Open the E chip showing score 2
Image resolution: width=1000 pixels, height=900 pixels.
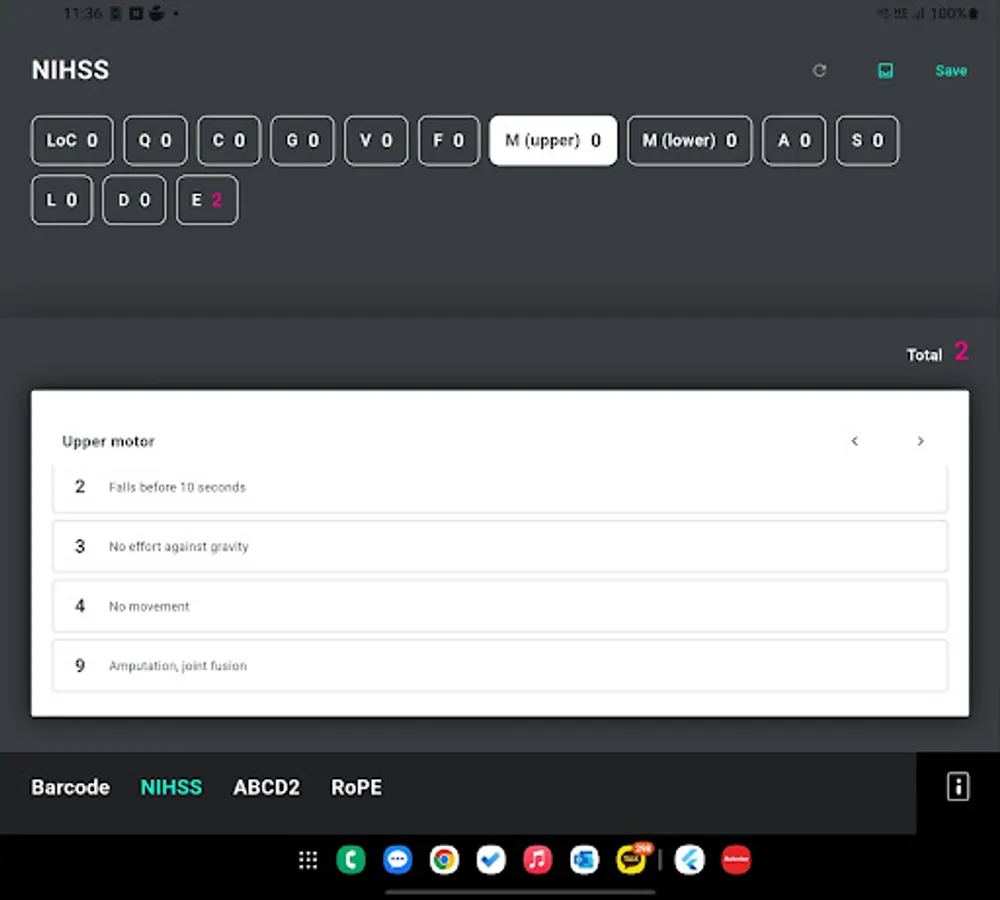coord(207,199)
